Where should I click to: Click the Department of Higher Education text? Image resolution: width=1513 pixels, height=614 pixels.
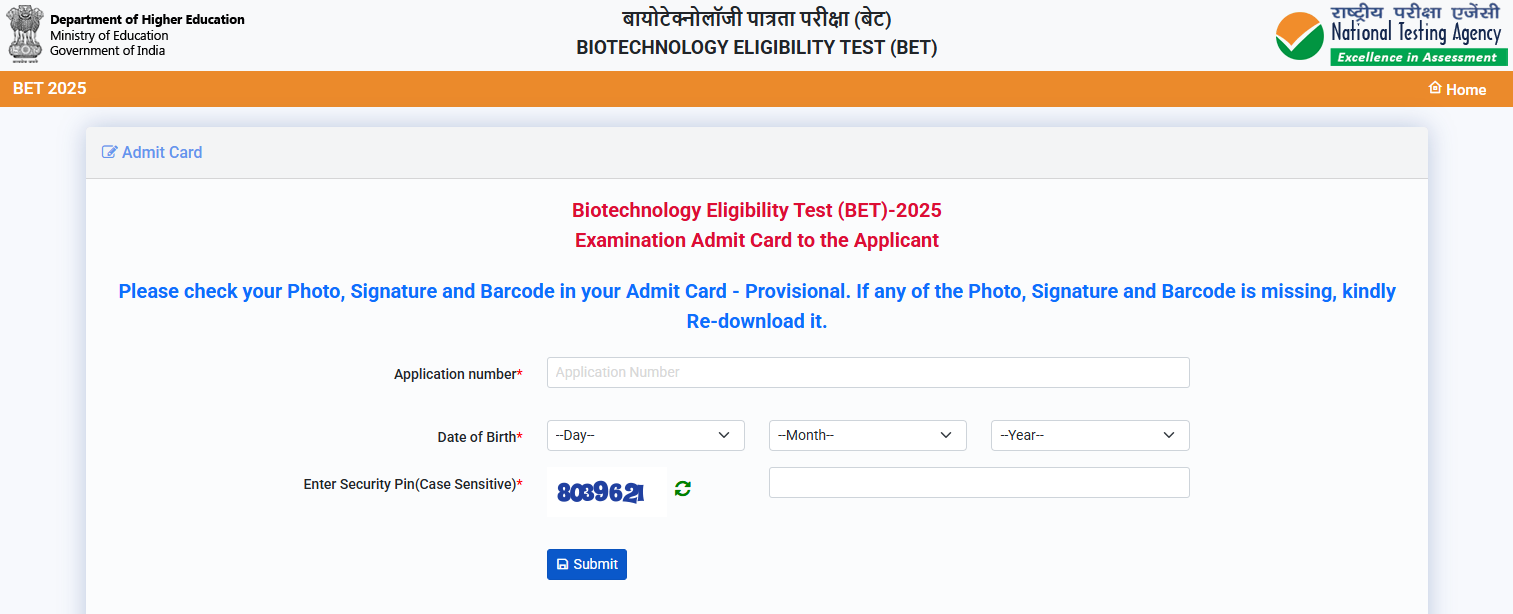(146, 18)
